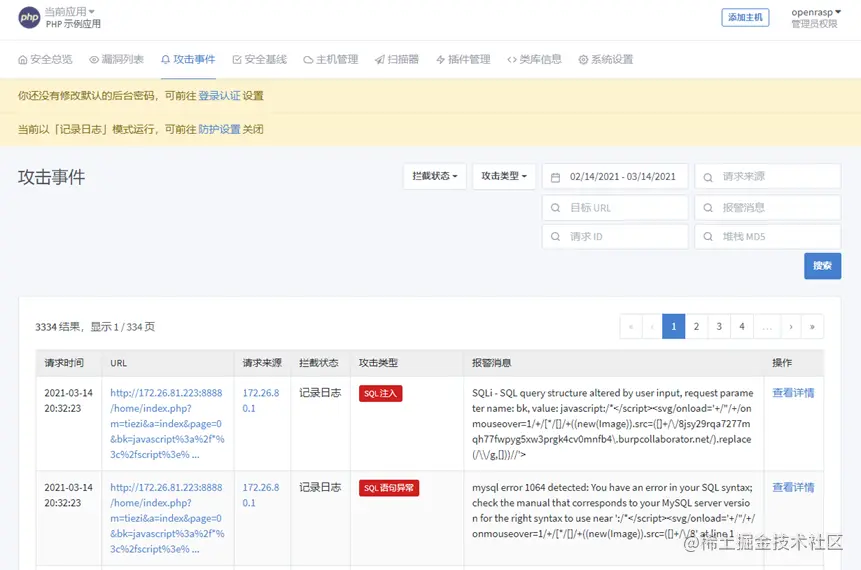861x570 pixels.
Task: Focus the 堆栈 MD5 search field
Action: (768, 237)
